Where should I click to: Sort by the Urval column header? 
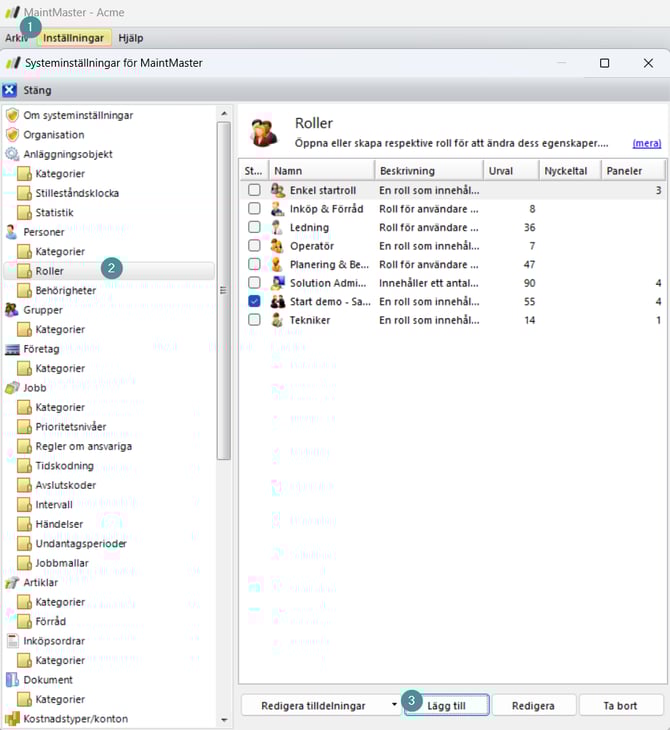coord(511,171)
